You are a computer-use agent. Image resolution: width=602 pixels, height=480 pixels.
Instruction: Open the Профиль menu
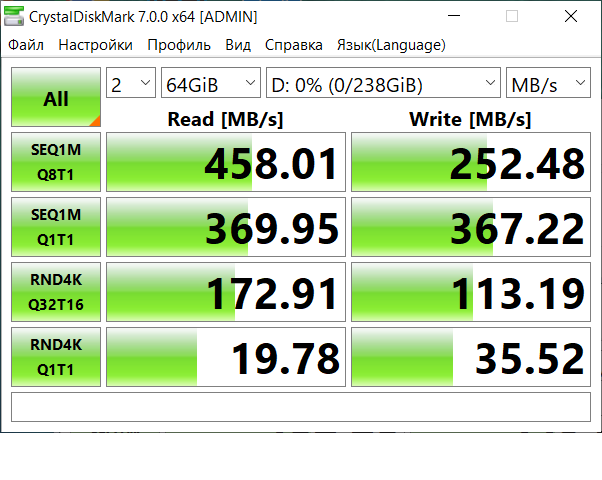pos(178,45)
